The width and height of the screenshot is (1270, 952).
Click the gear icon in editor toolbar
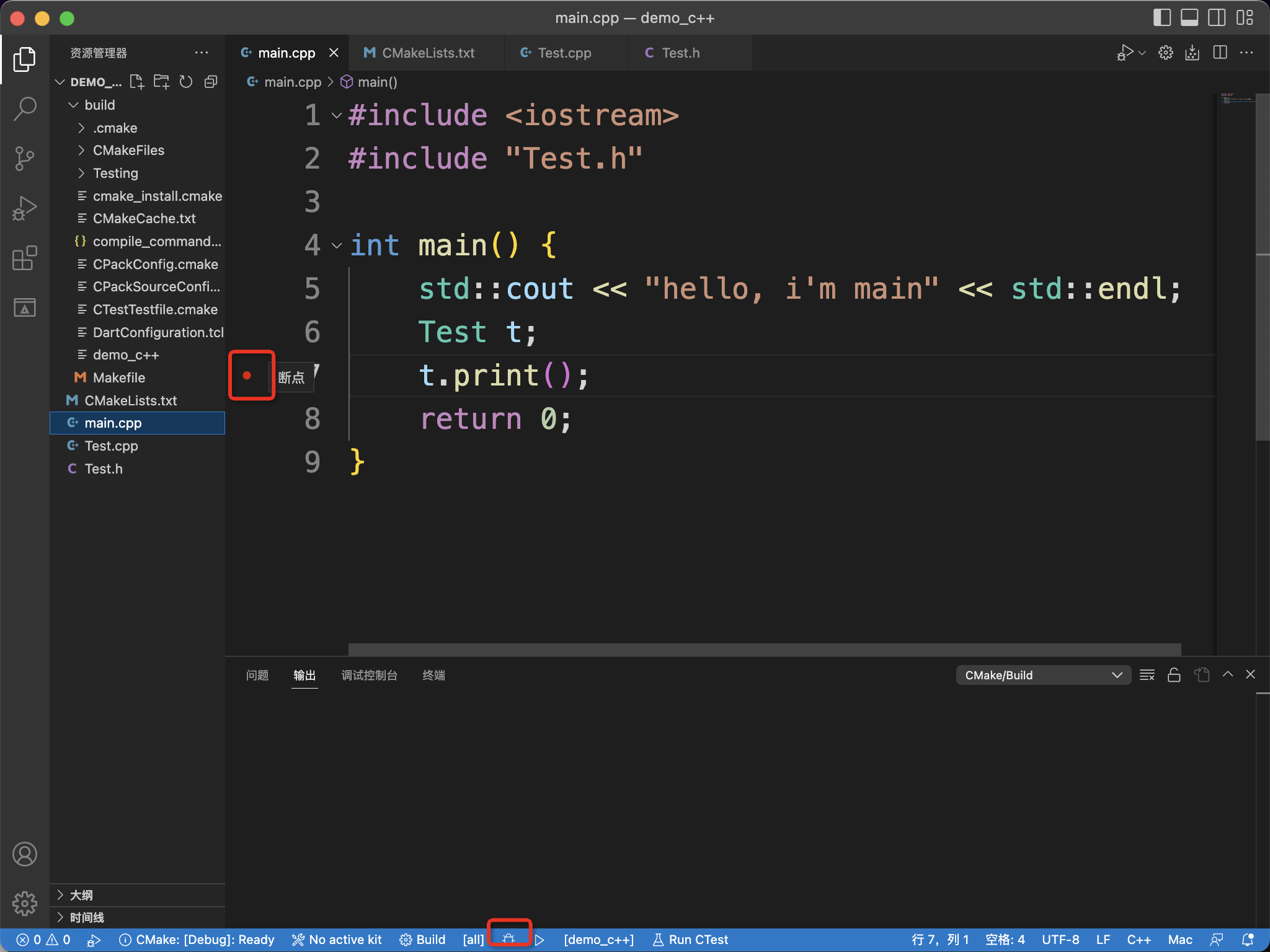(x=1165, y=53)
